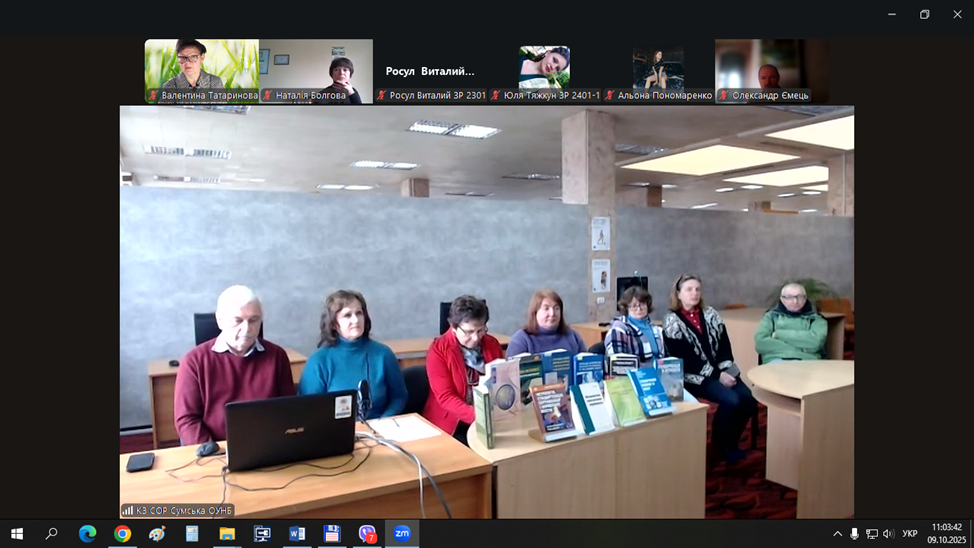Open the Windows Start menu
974x548 pixels.
point(17,534)
